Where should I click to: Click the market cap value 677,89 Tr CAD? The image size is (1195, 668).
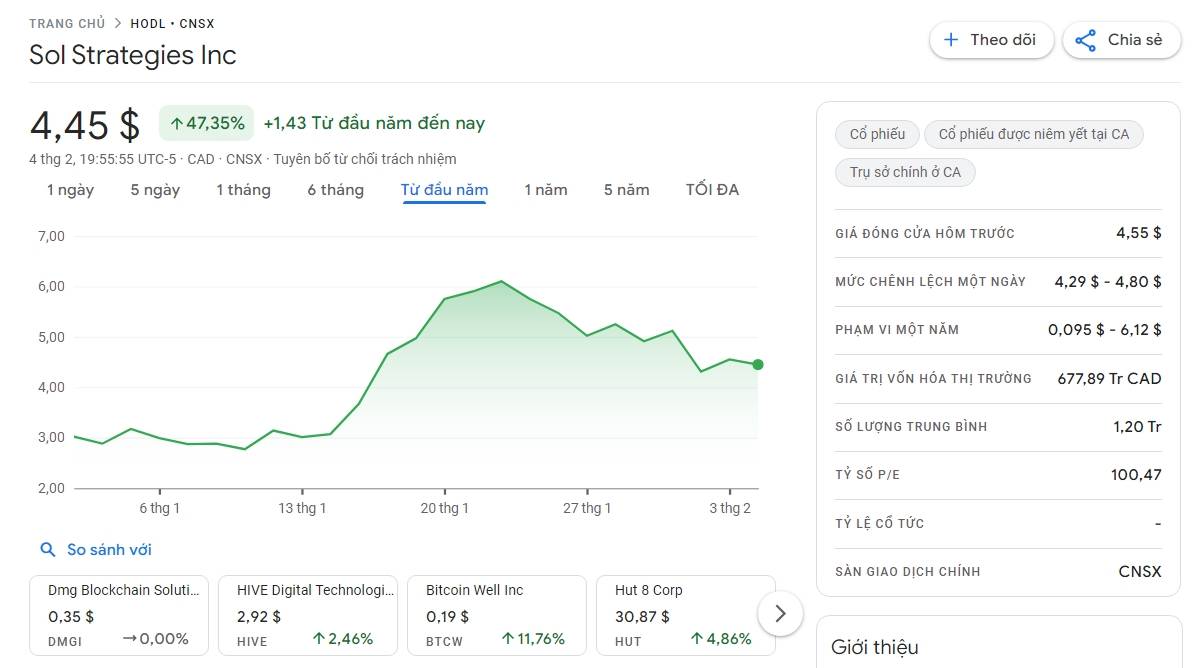(1110, 379)
